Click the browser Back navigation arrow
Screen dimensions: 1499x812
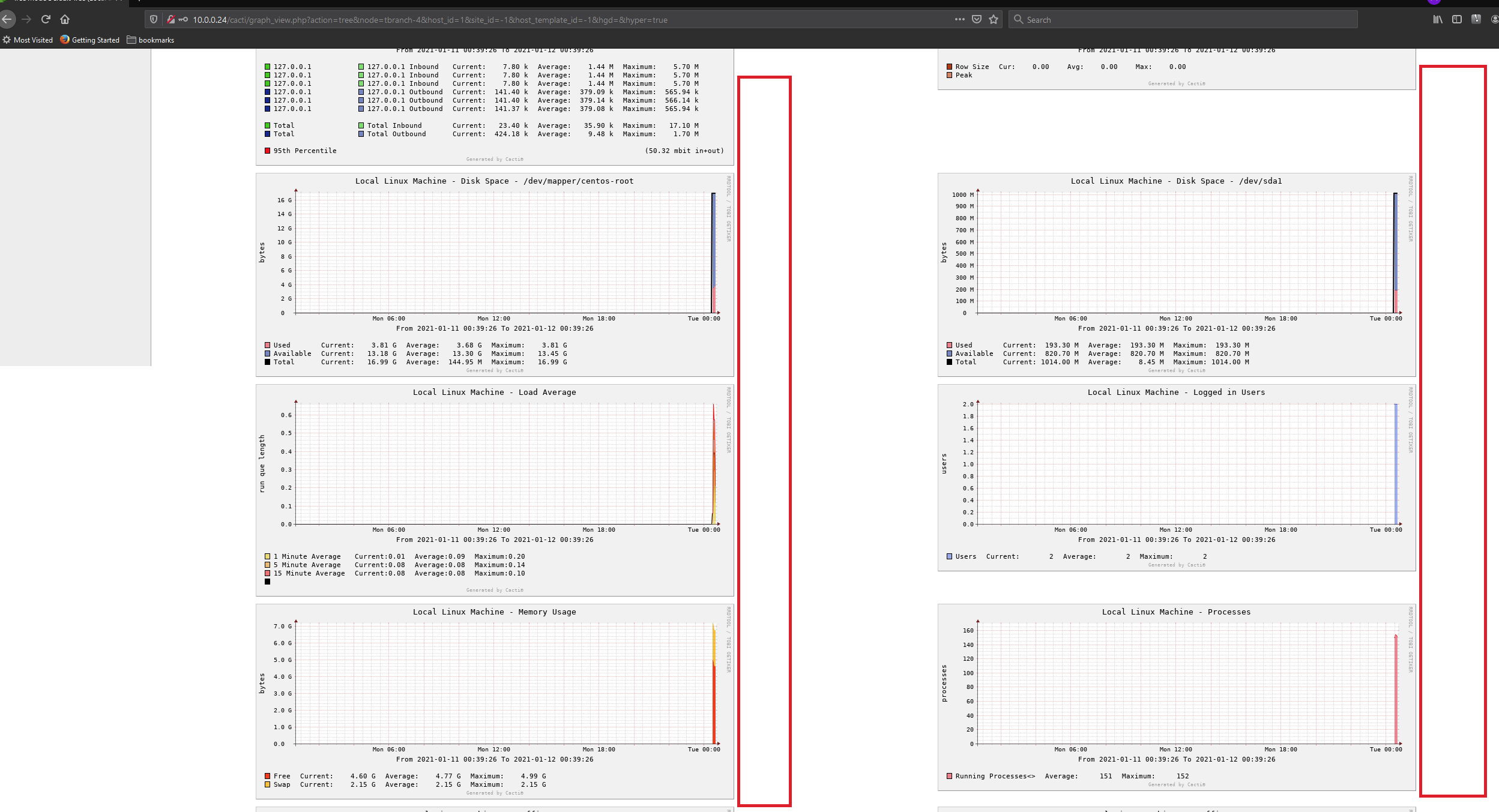click(x=8, y=20)
